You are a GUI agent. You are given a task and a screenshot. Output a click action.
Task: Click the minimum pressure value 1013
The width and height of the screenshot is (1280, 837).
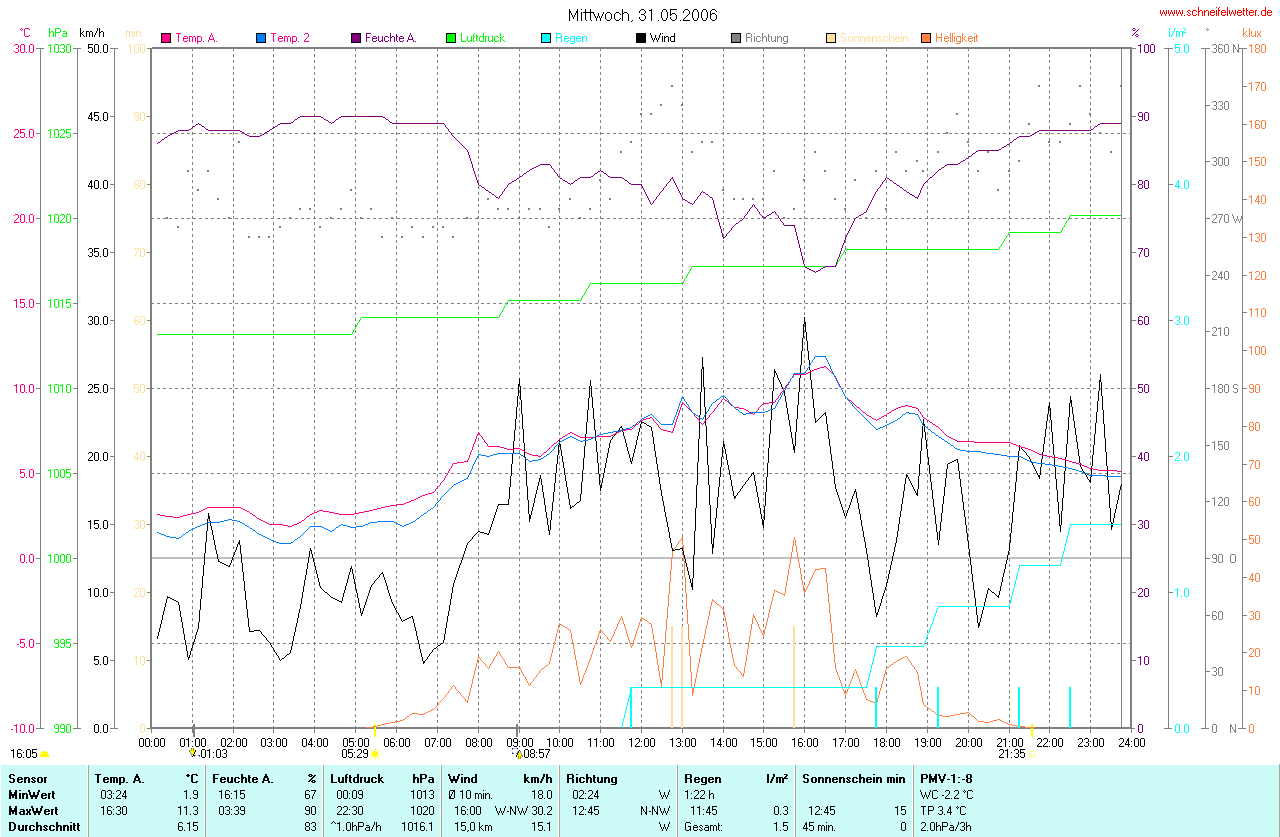click(x=421, y=795)
